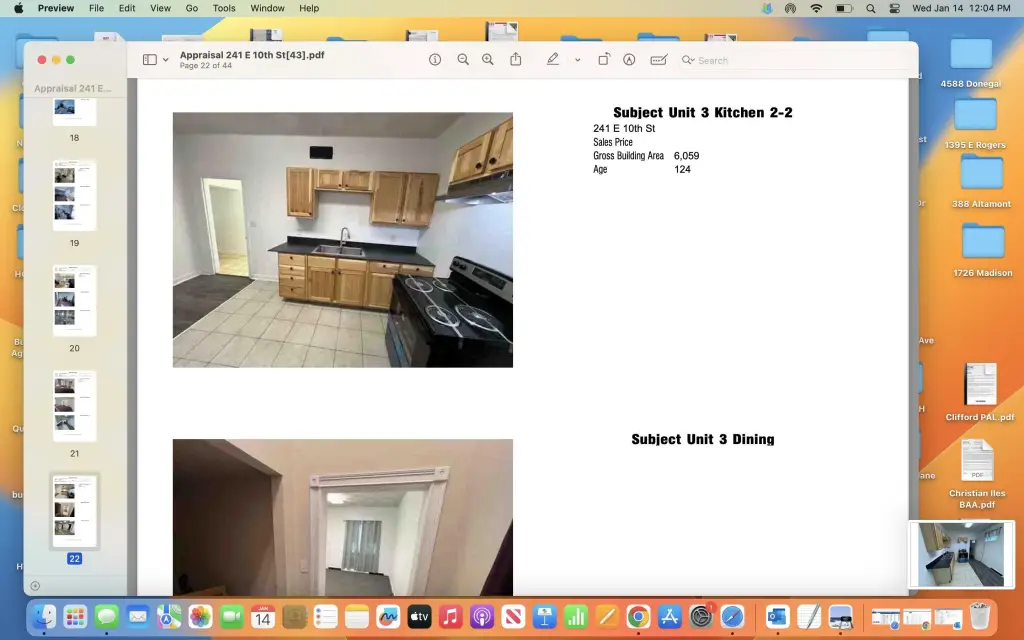Expand the markup tools chevron
Image resolution: width=1024 pixels, height=640 pixels.
576,61
